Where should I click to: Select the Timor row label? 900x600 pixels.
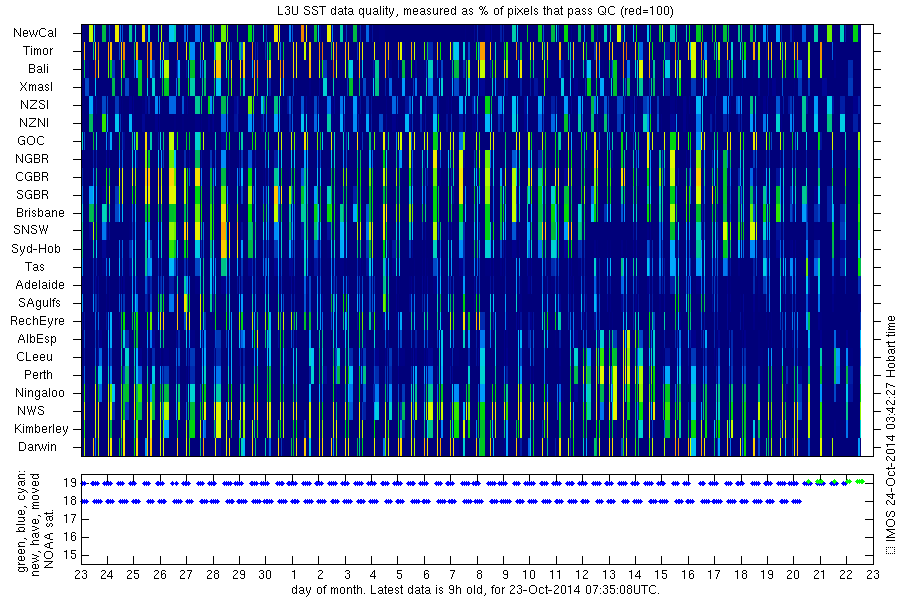[x=38, y=51]
